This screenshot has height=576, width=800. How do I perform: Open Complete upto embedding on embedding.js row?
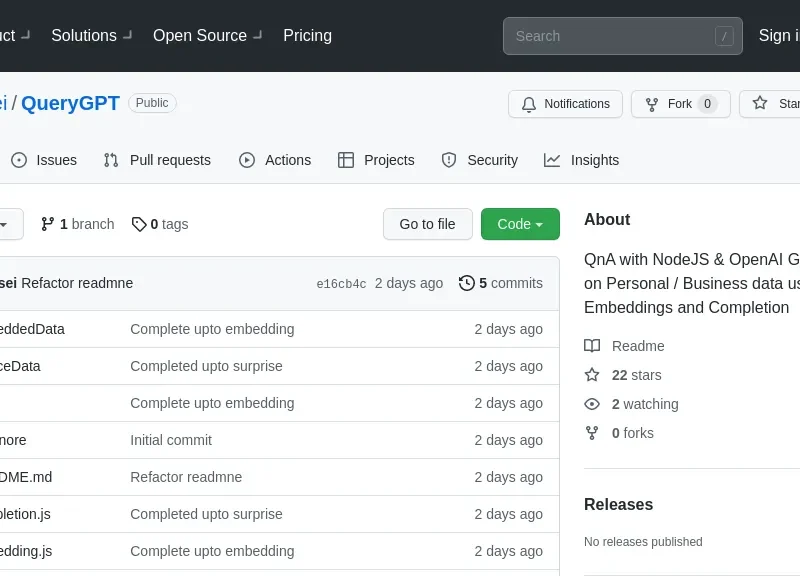[212, 552]
